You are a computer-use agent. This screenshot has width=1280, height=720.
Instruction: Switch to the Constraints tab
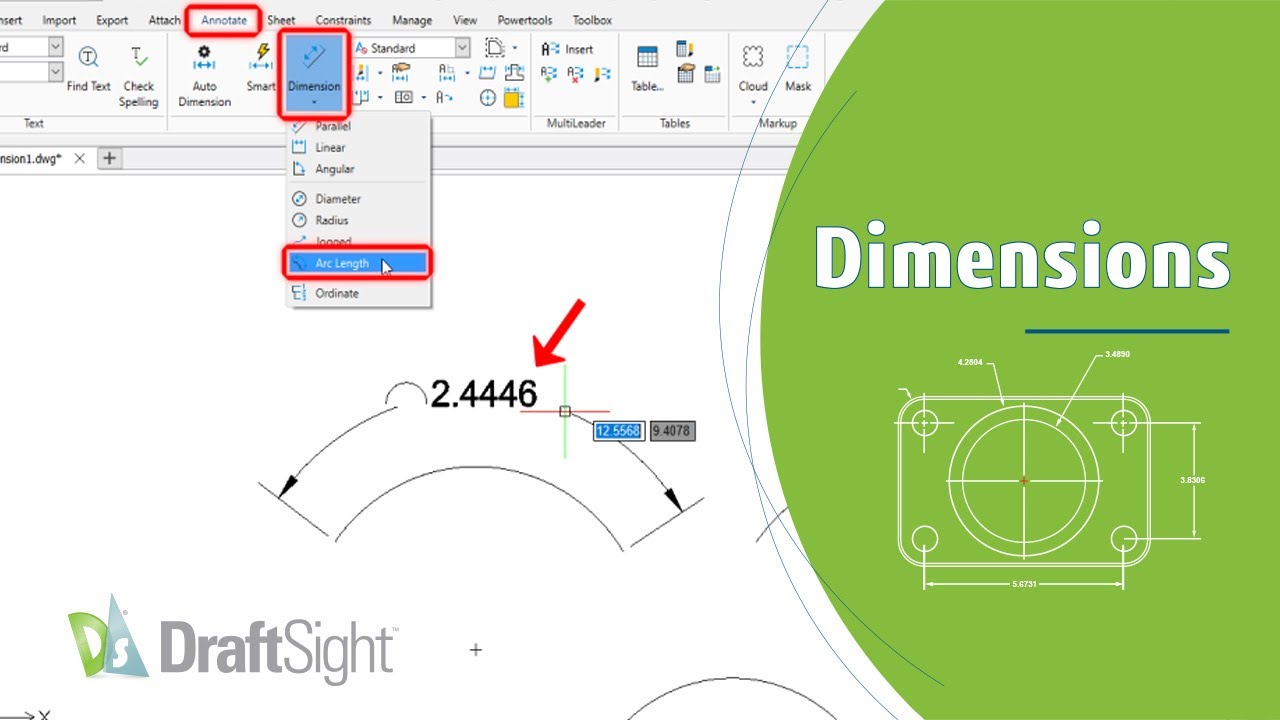[343, 20]
